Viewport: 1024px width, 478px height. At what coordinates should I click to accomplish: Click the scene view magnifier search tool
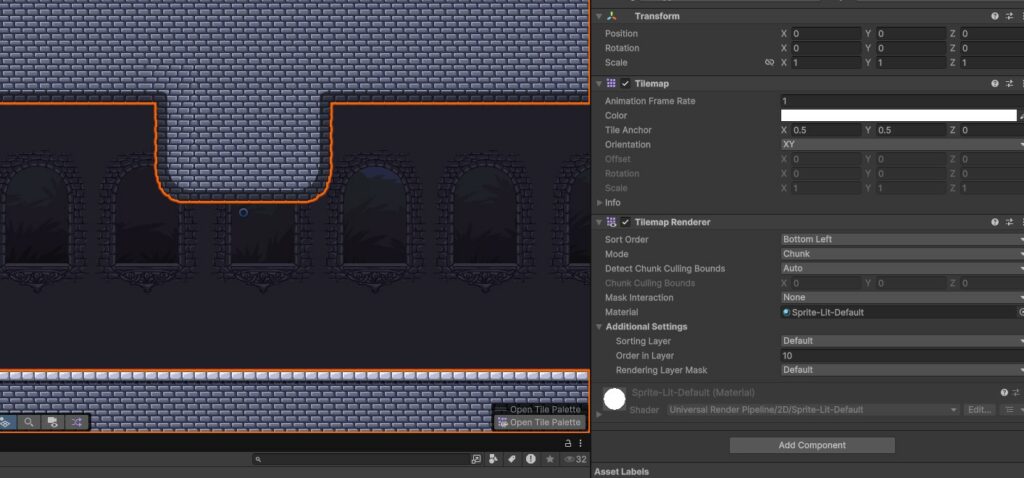pos(29,422)
